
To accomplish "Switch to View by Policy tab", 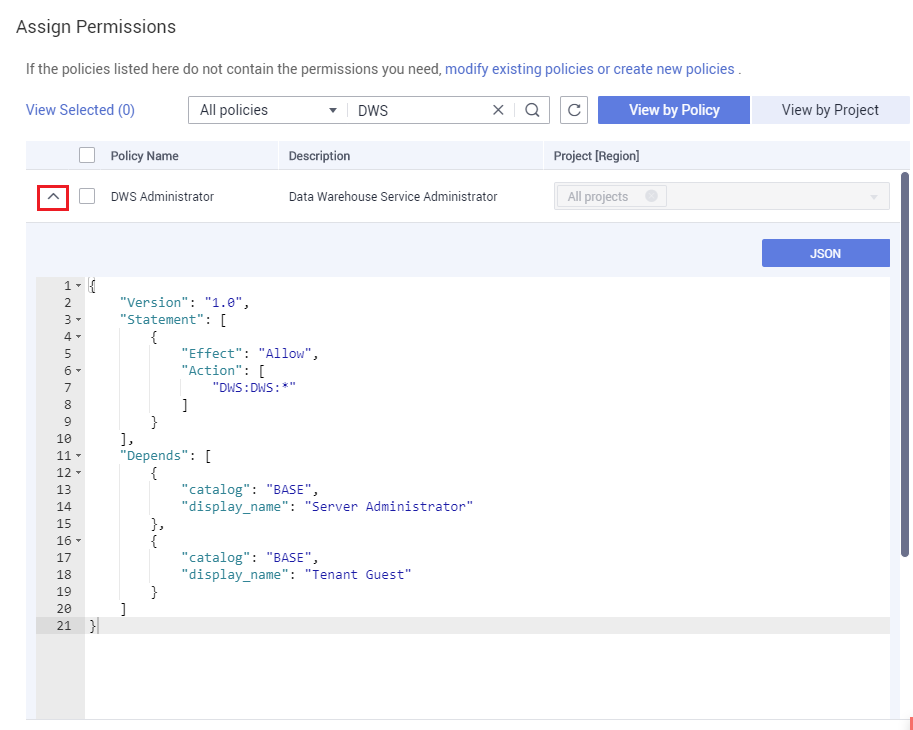I will tap(674, 110).
